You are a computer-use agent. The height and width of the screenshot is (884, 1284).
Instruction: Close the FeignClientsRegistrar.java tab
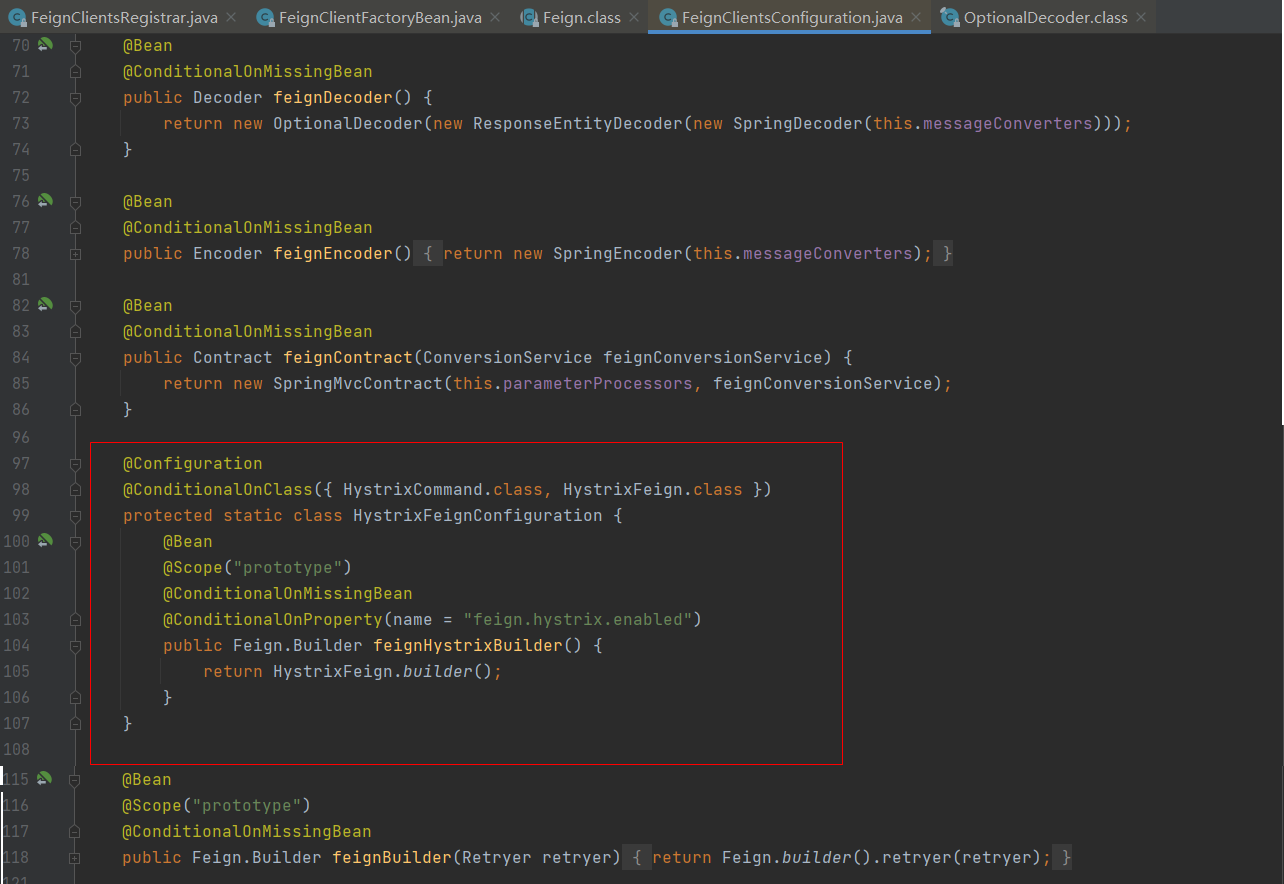pos(231,18)
